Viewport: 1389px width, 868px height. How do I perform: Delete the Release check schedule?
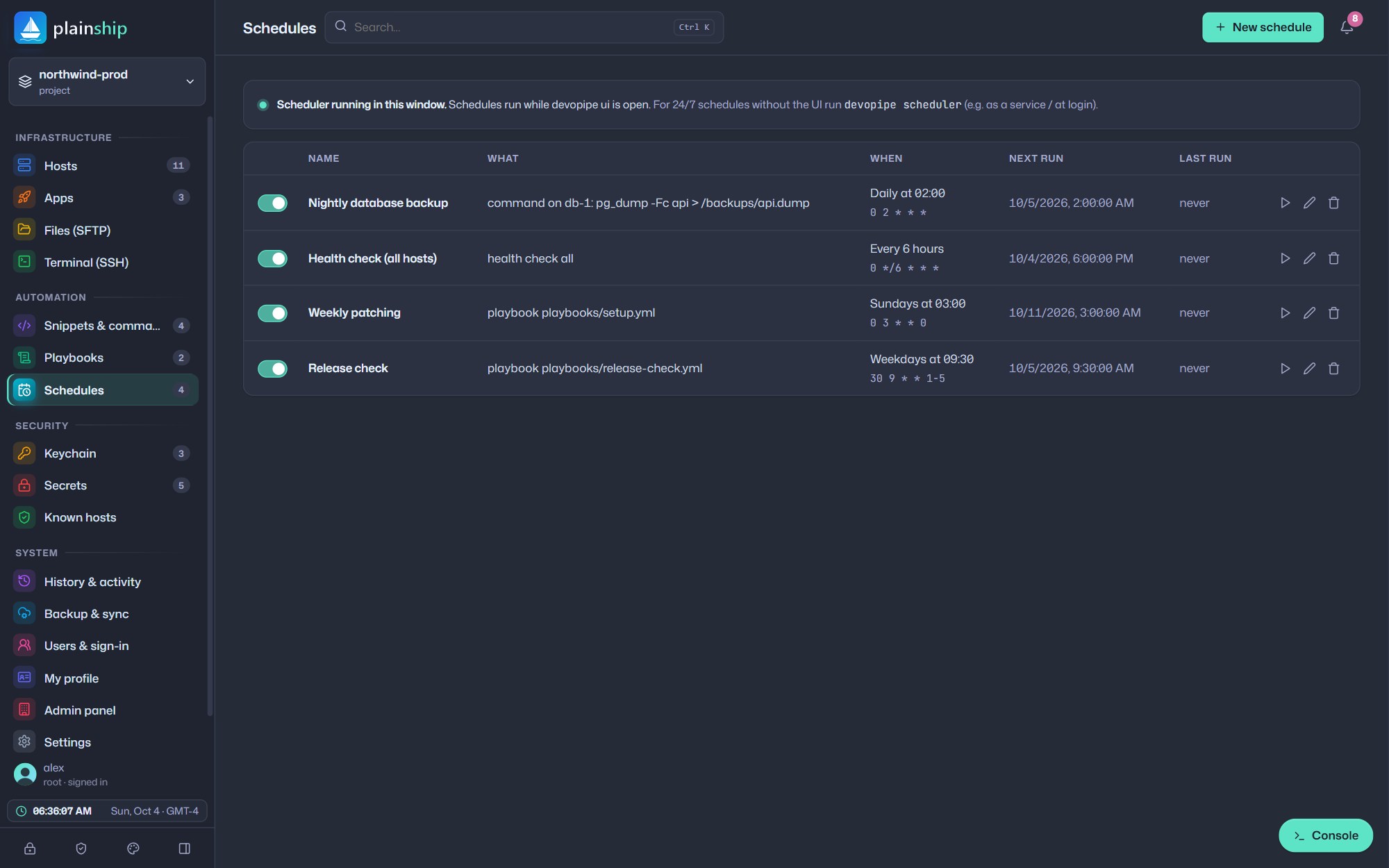click(x=1333, y=369)
